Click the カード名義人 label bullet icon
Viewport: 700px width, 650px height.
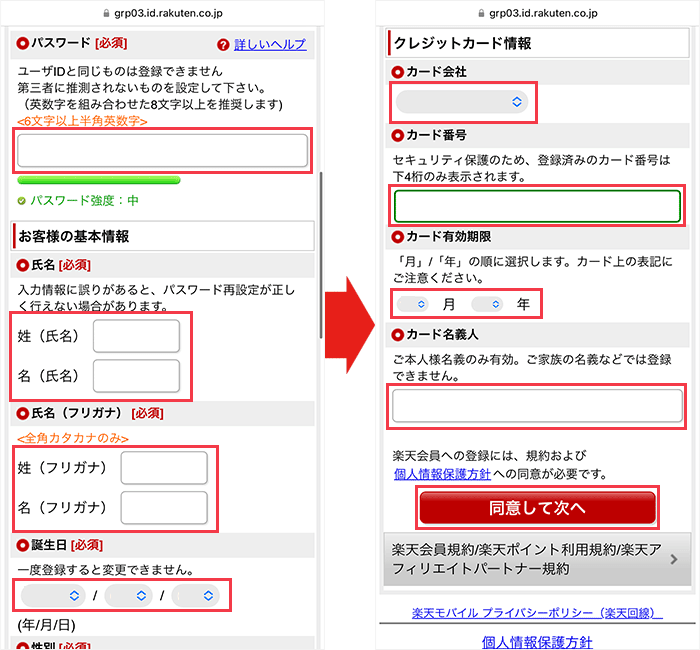point(397,334)
